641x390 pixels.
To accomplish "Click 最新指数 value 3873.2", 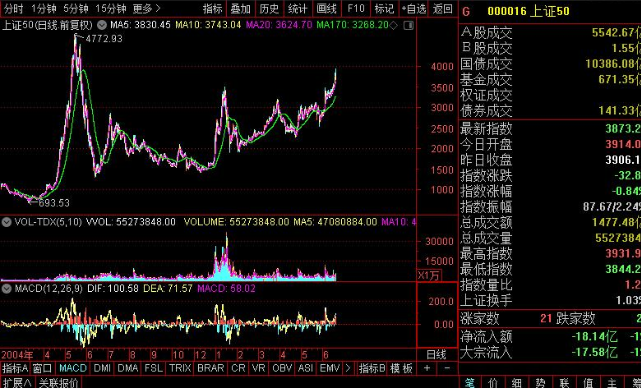I will click(623, 128).
